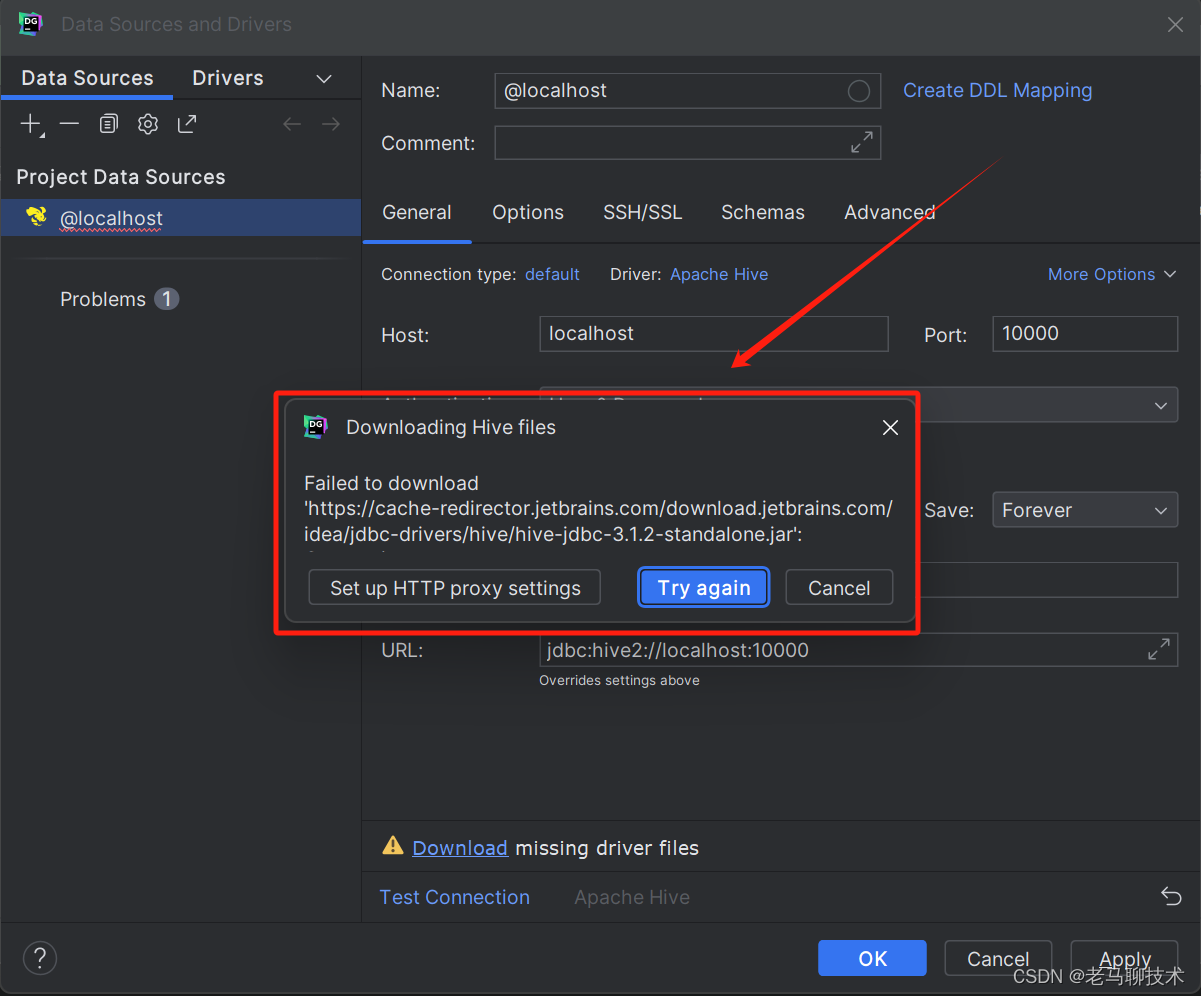The image size is (1201, 996).
Task: Click the Project Data Sources heading
Action: tap(121, 177)
